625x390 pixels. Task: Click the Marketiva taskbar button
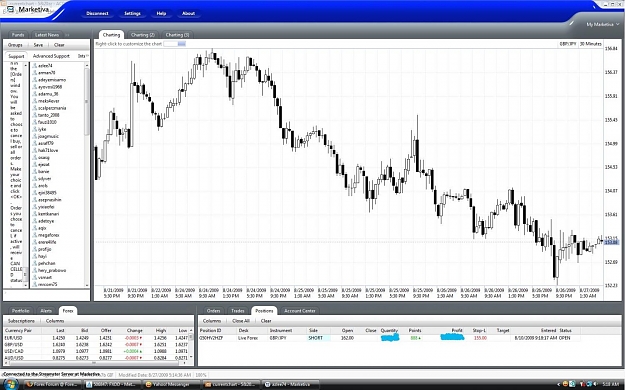point(291,384)
